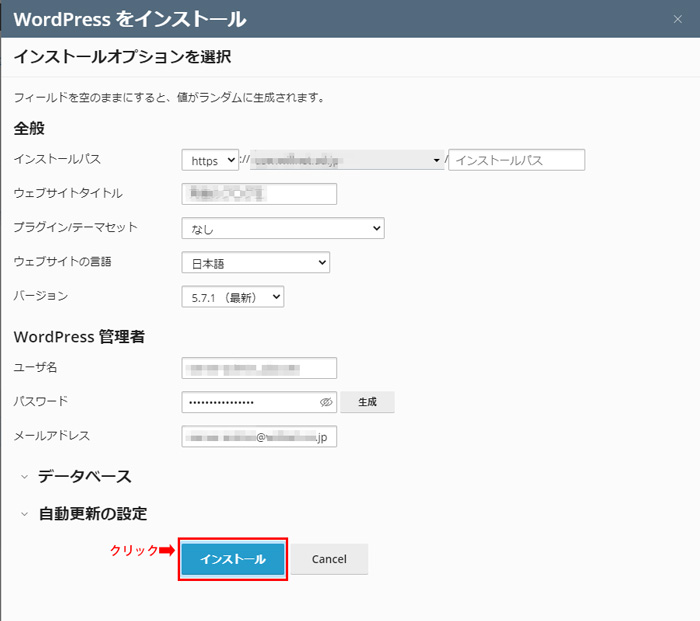Click the Cancel button
Viewport: 700px width, 621px height.
[329, 559]
